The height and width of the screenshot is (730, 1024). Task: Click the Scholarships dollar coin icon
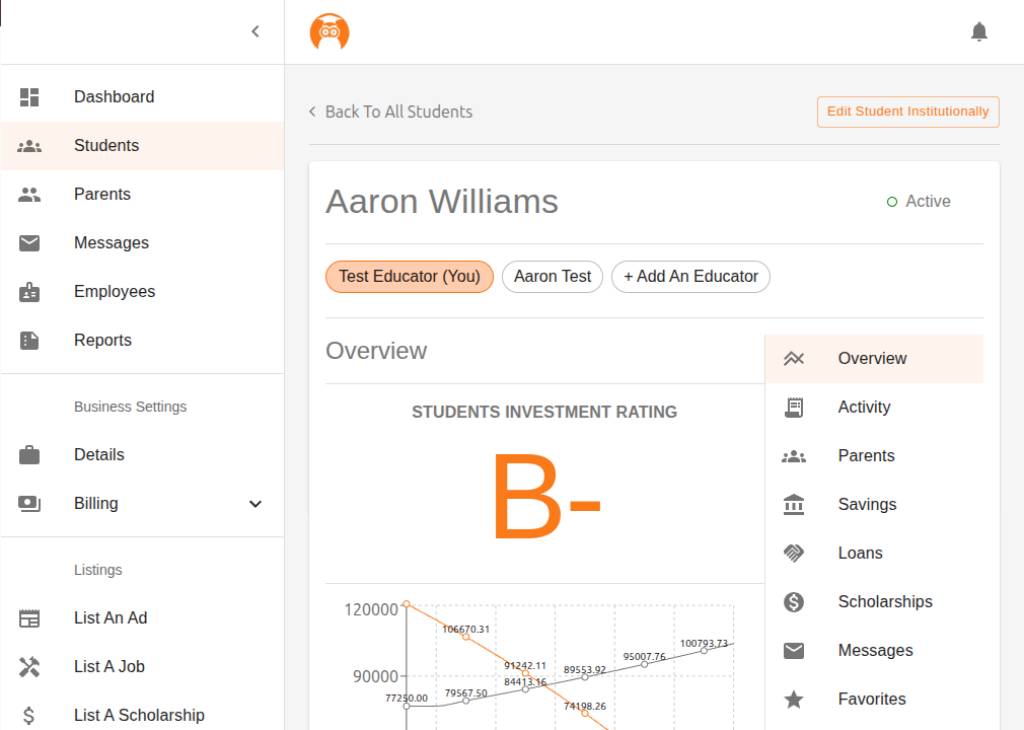[x=794, y=602]
